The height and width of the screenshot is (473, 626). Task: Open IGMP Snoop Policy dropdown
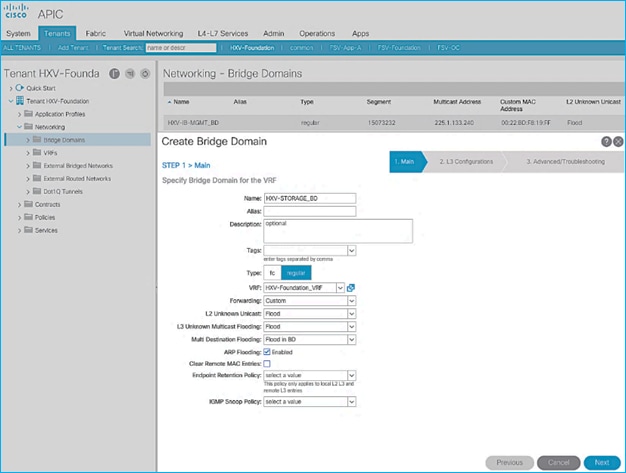point(351,402)
